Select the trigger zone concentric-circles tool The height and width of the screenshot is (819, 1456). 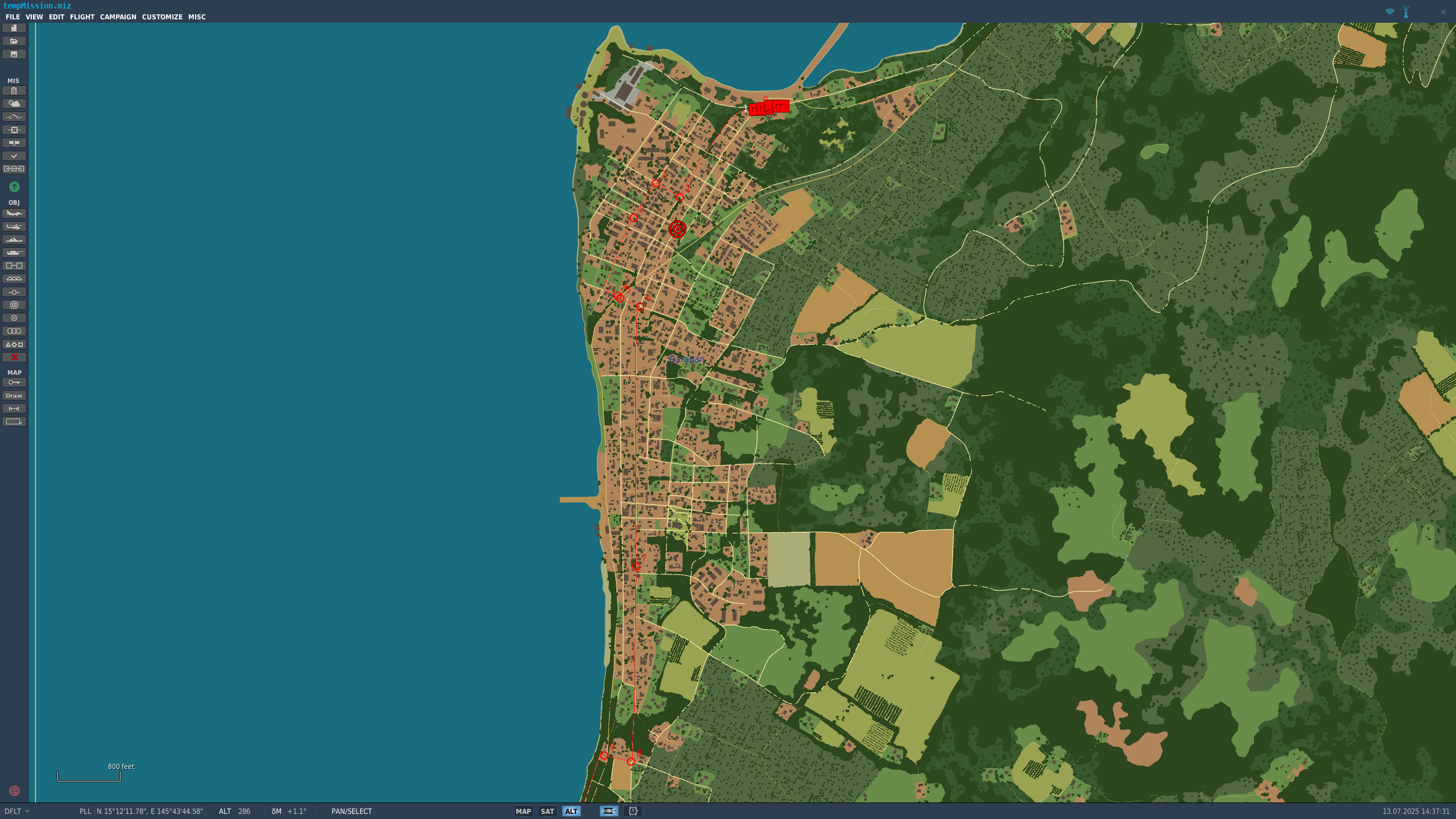pos(14,305)
